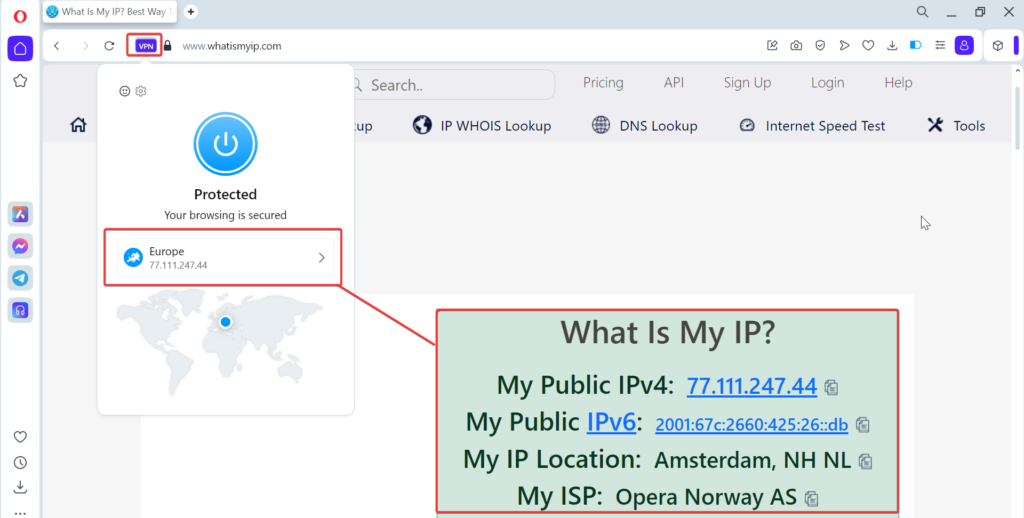The image size is (1024, 518).
Task: Open the purple user profile icon
Action: 964,46
